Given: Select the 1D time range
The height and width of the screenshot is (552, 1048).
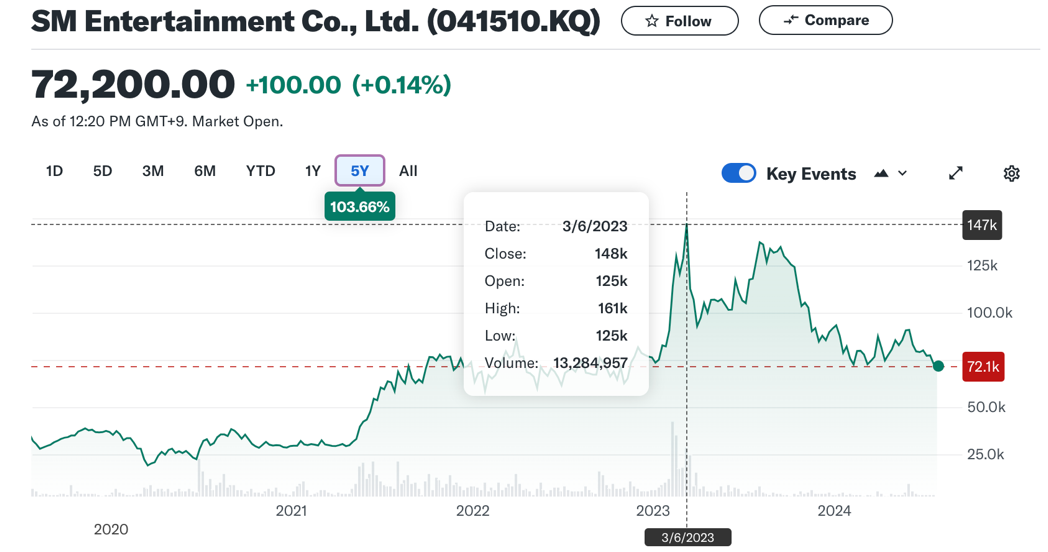Looking at the screenshot, I should [x=54, y=171].
